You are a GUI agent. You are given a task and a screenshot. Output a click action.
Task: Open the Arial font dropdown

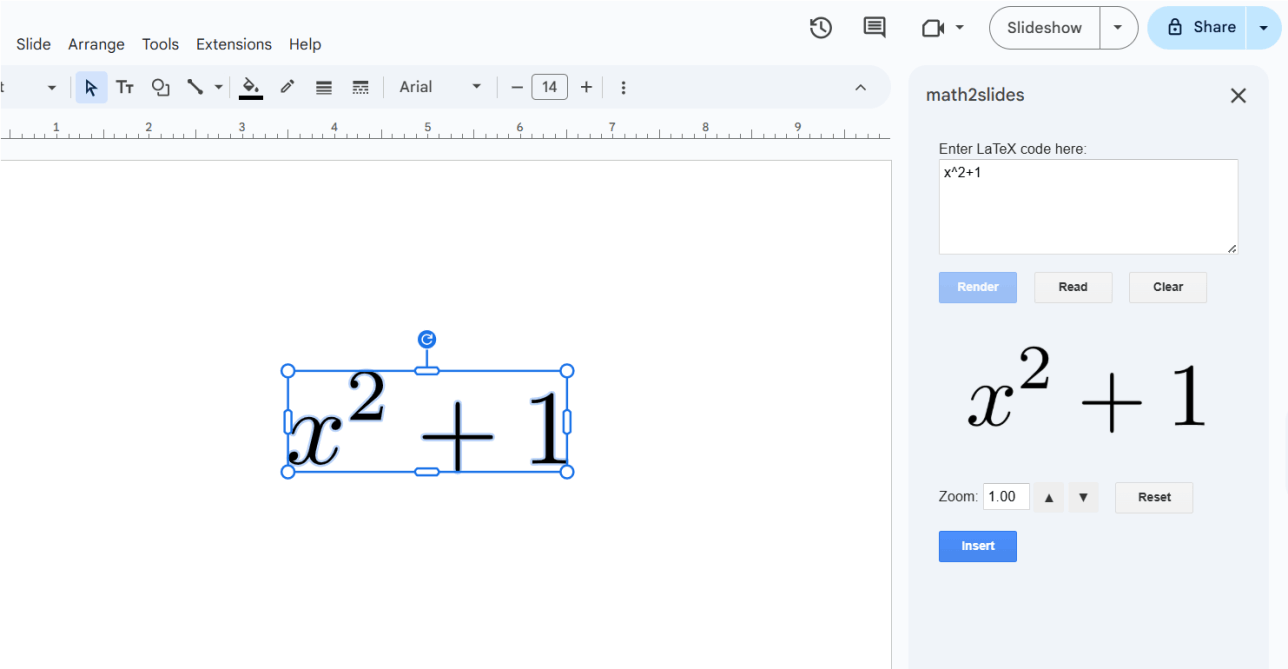[x=440, y=88]
